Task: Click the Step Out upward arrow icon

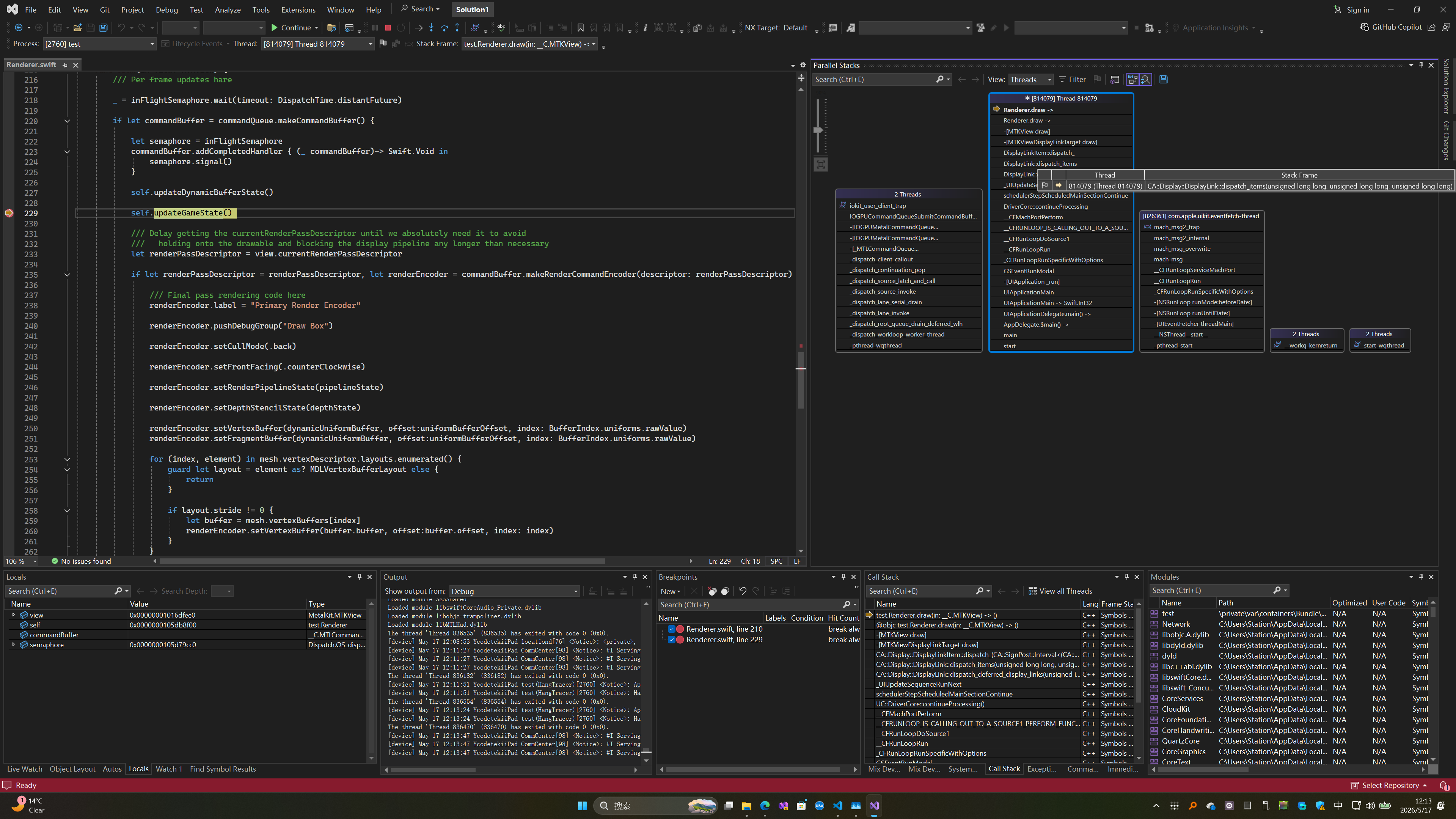Action: pos(457,28)
